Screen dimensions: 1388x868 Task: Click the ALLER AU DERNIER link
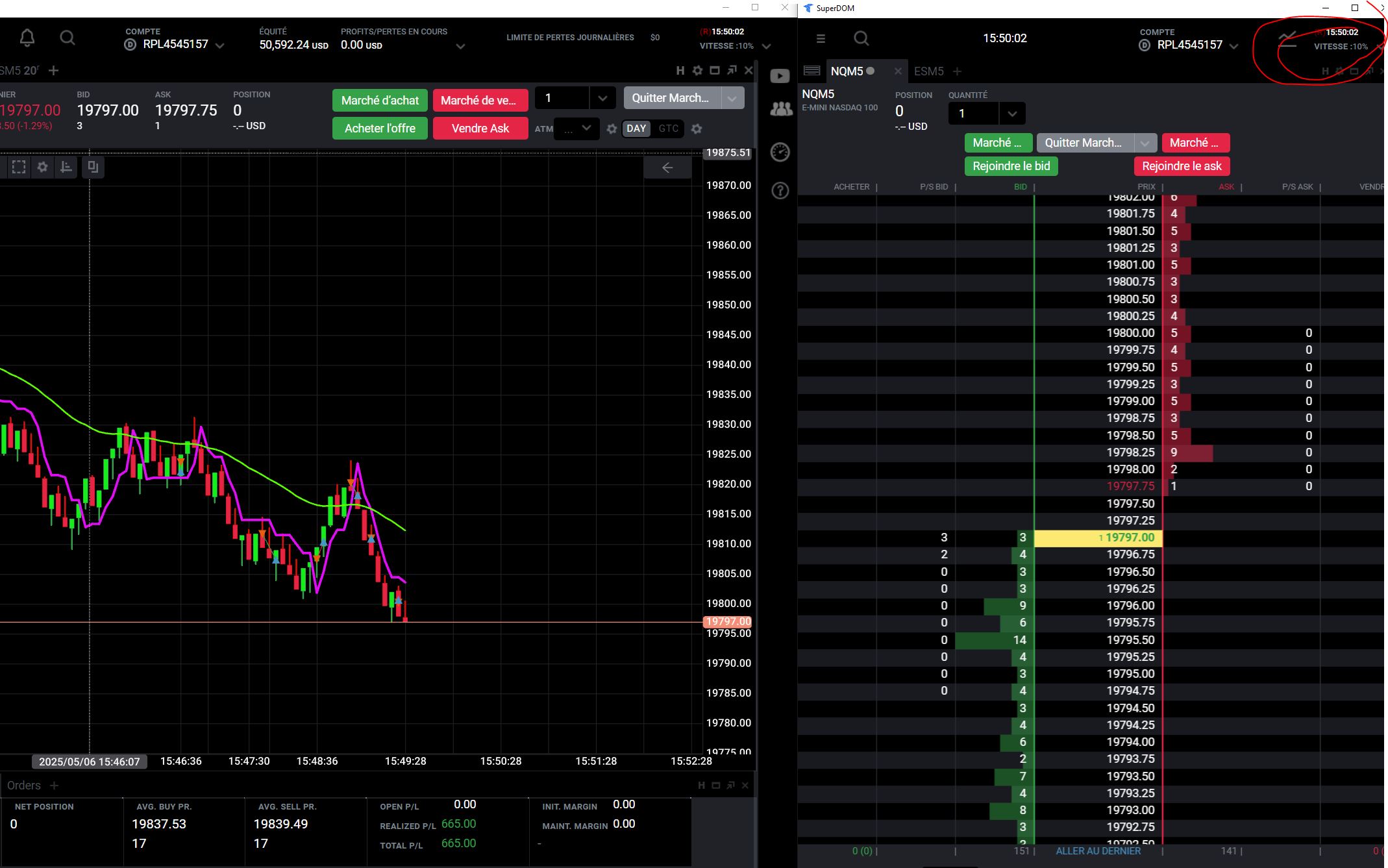point(1098,850)
